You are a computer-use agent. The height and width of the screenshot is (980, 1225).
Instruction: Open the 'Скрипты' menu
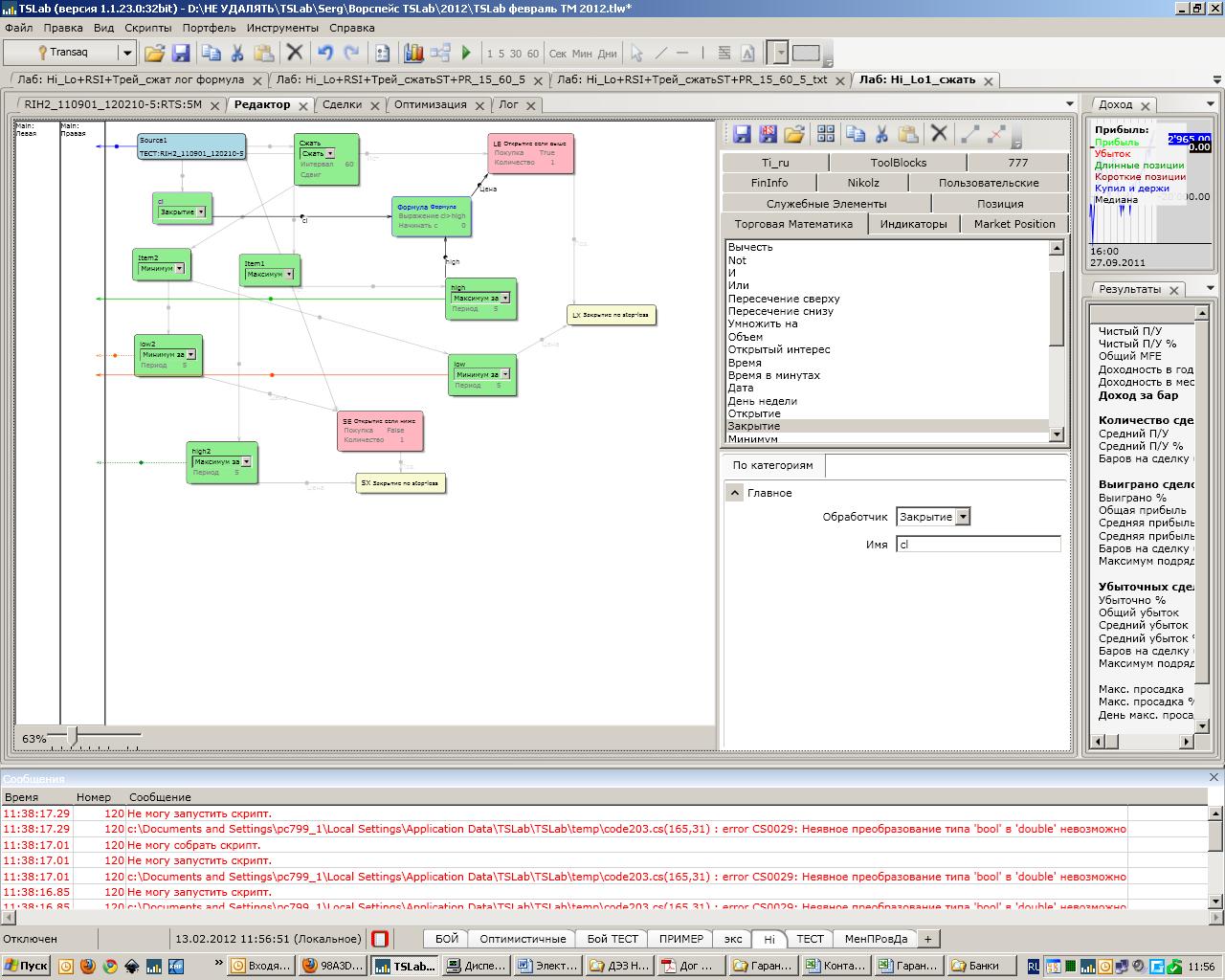coord(148,28)
